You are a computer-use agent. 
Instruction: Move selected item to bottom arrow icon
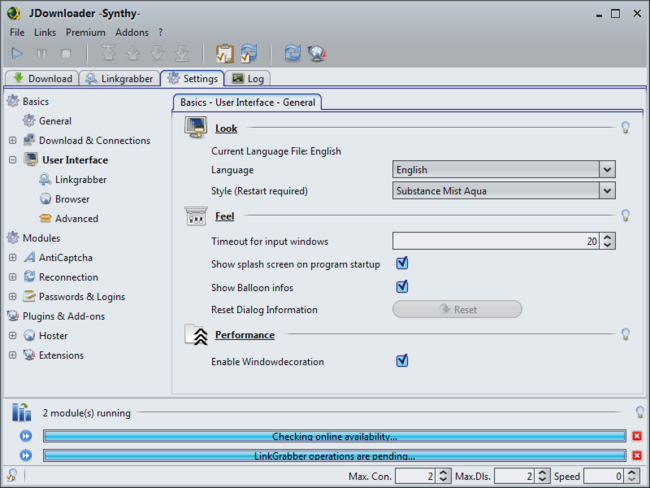(x=182, y=53)
